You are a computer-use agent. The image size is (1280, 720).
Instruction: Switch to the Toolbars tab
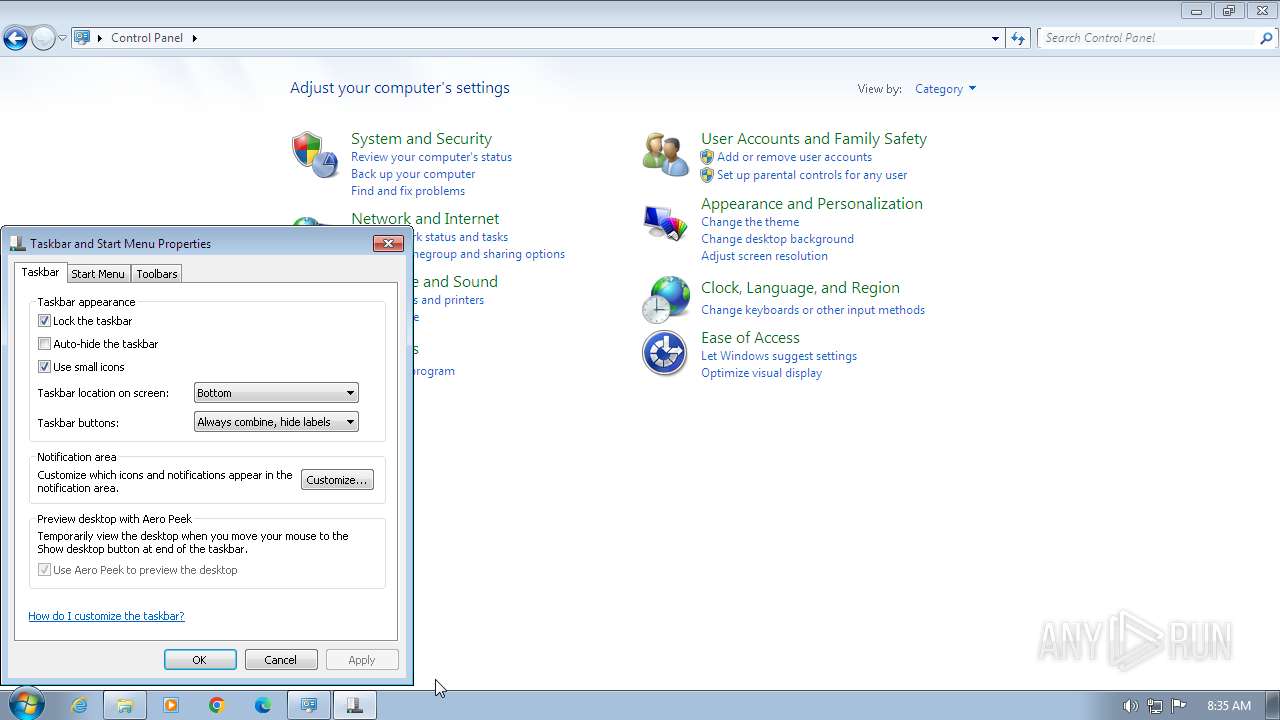(157, 274)
